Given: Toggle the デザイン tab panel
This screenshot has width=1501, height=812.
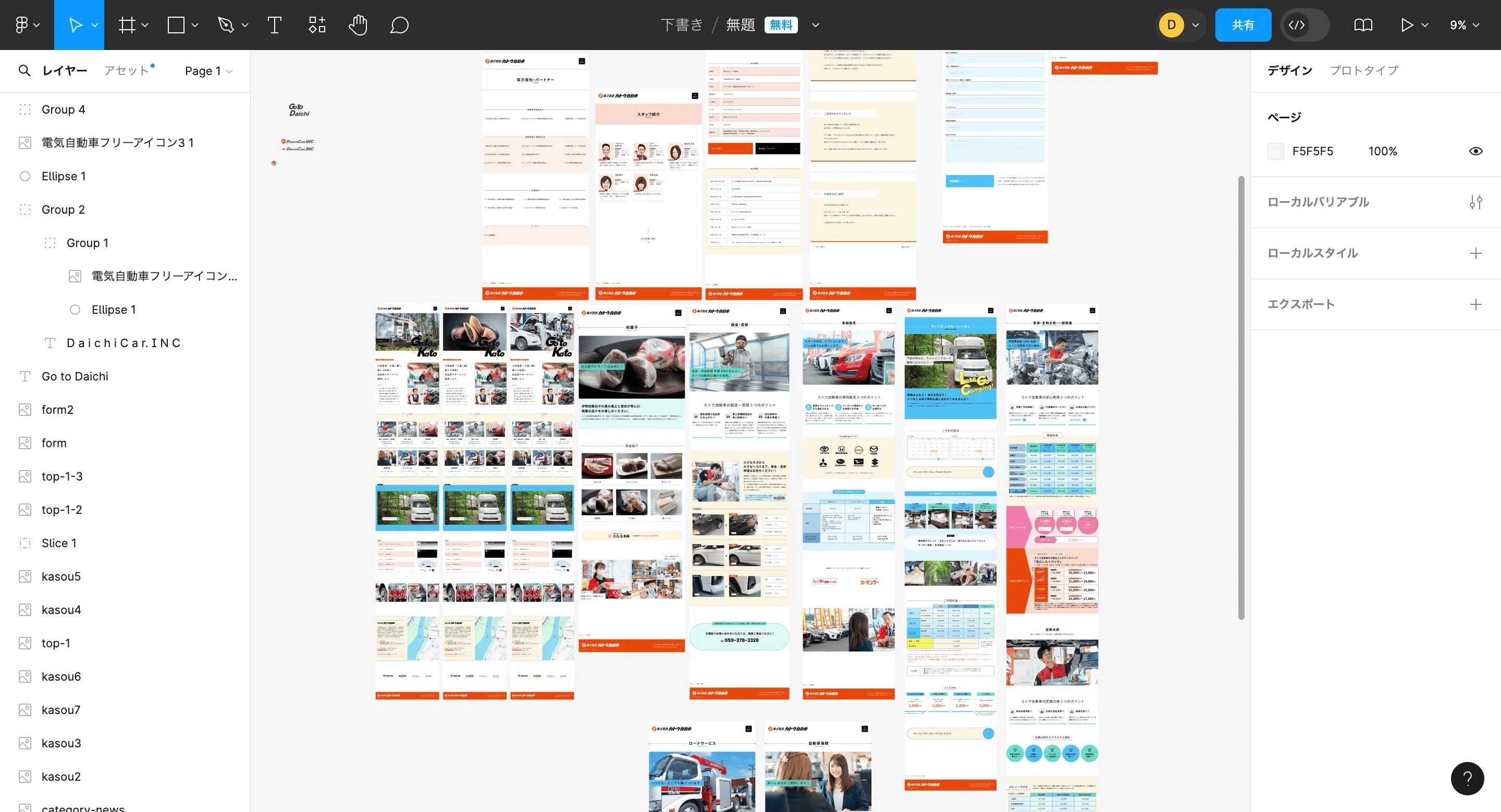Looking at the screenshot, I should coord(1291,70).
